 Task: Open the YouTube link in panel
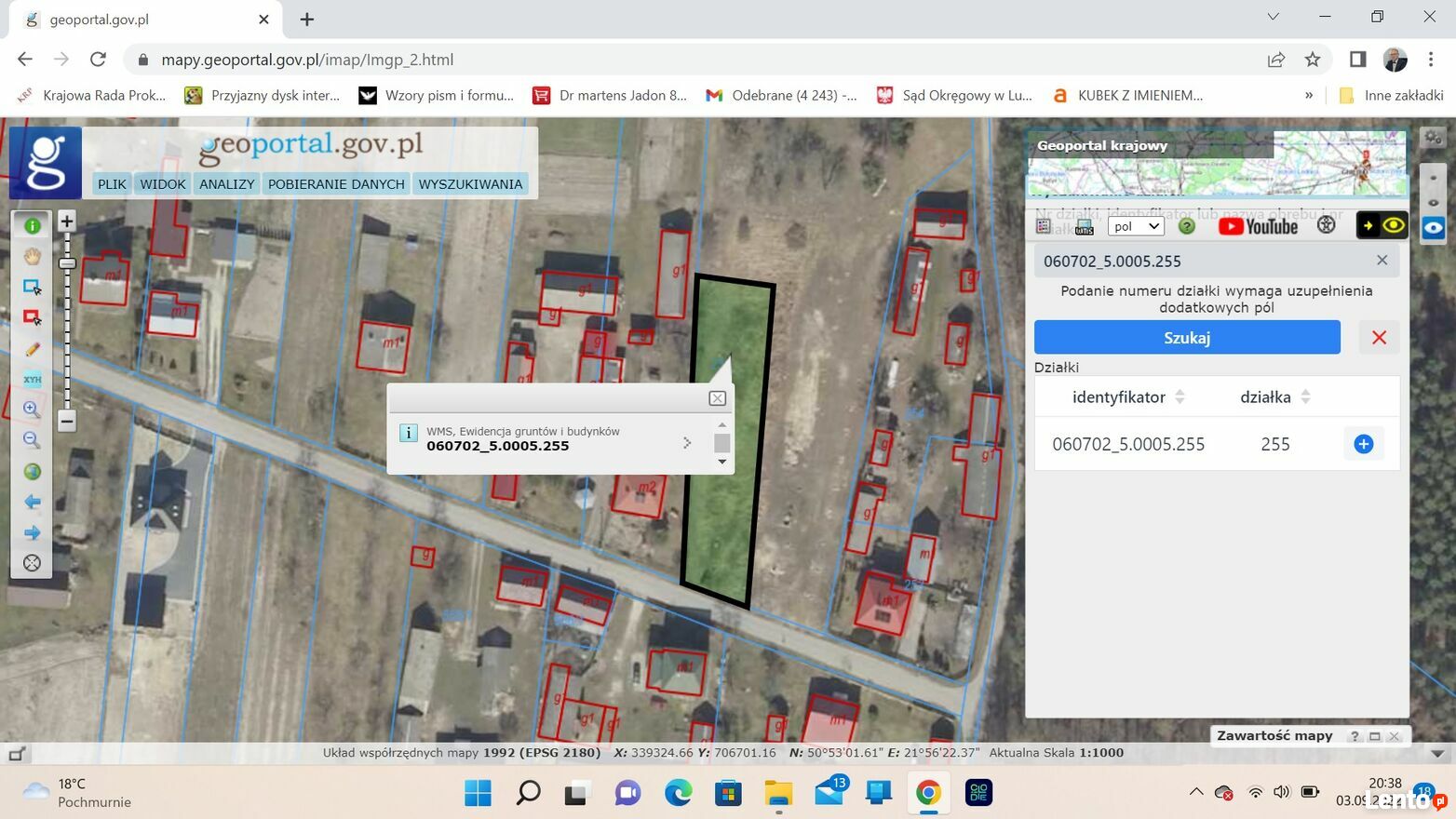click(x=1258, y=226)
